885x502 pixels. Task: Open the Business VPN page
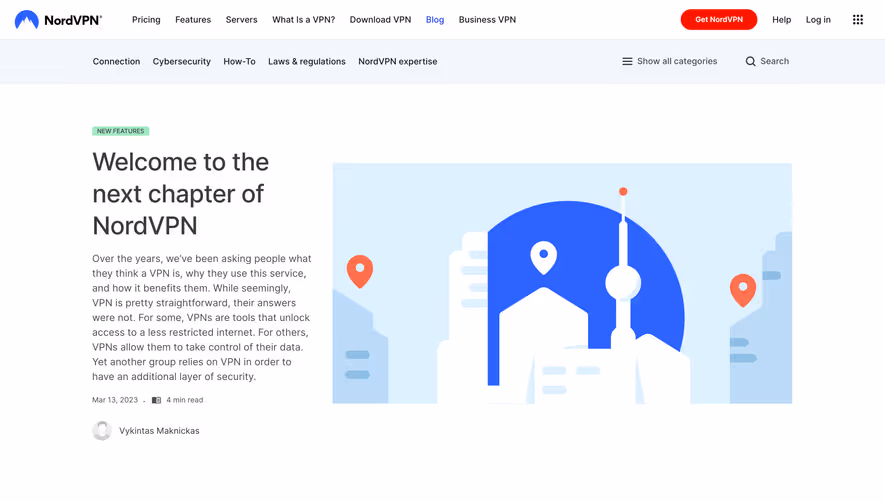coord(487,20)
